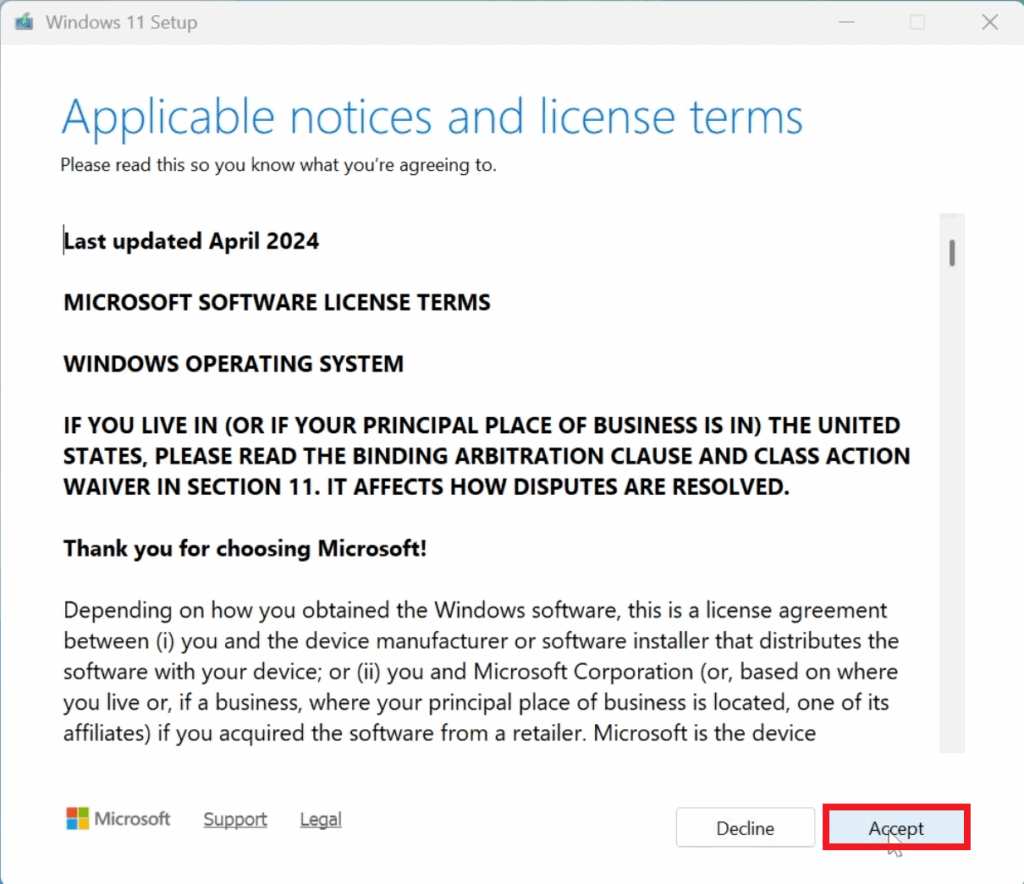Click the "Please read this" subtitle text

[x=278, y=165]
